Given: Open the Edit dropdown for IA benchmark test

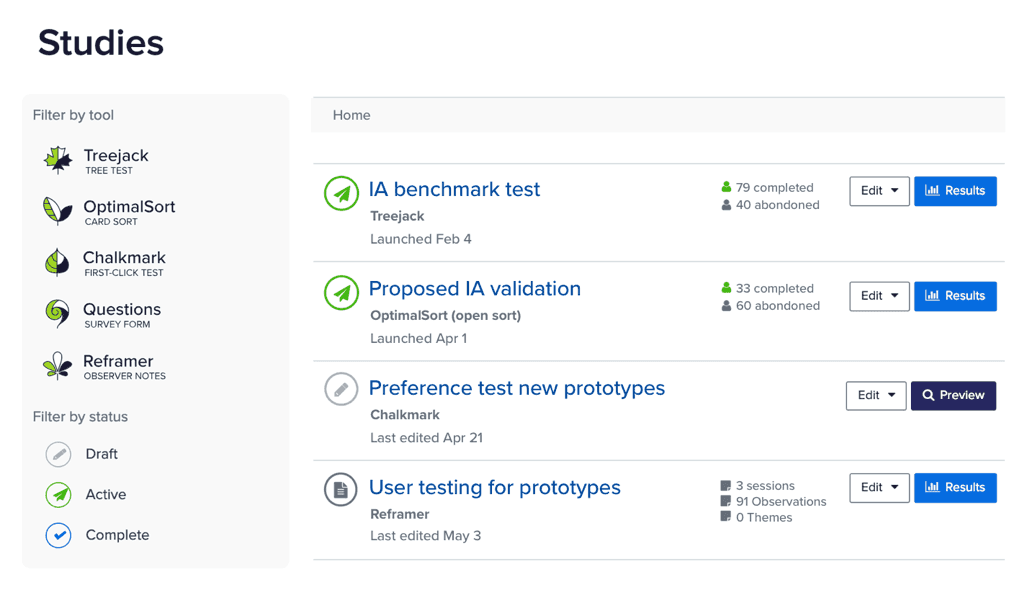Looking at the screenshot, I should click(x=880, y=191).
